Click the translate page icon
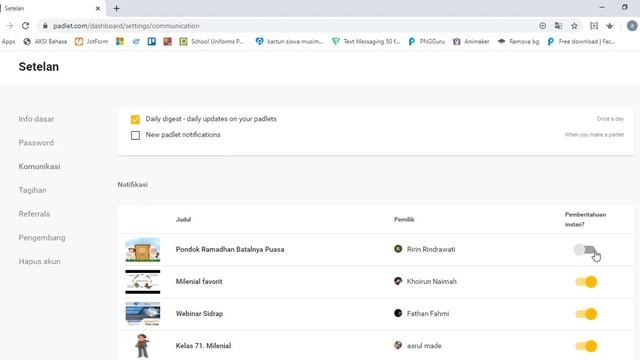This screenshot has width=640, height=360. pos(558,26)
